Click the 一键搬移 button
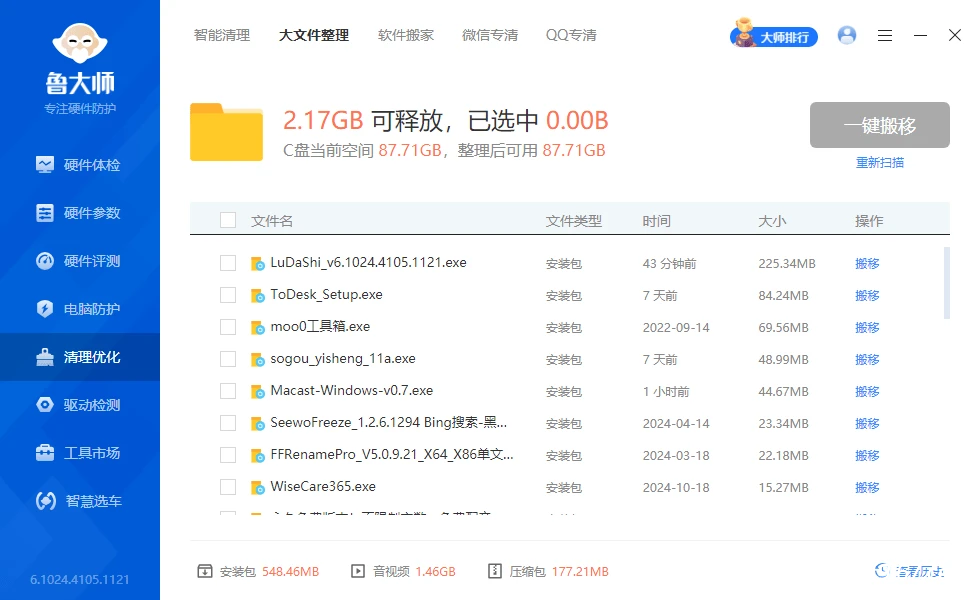The height and width of the screenshot is (600, 980). pos(879,125)
